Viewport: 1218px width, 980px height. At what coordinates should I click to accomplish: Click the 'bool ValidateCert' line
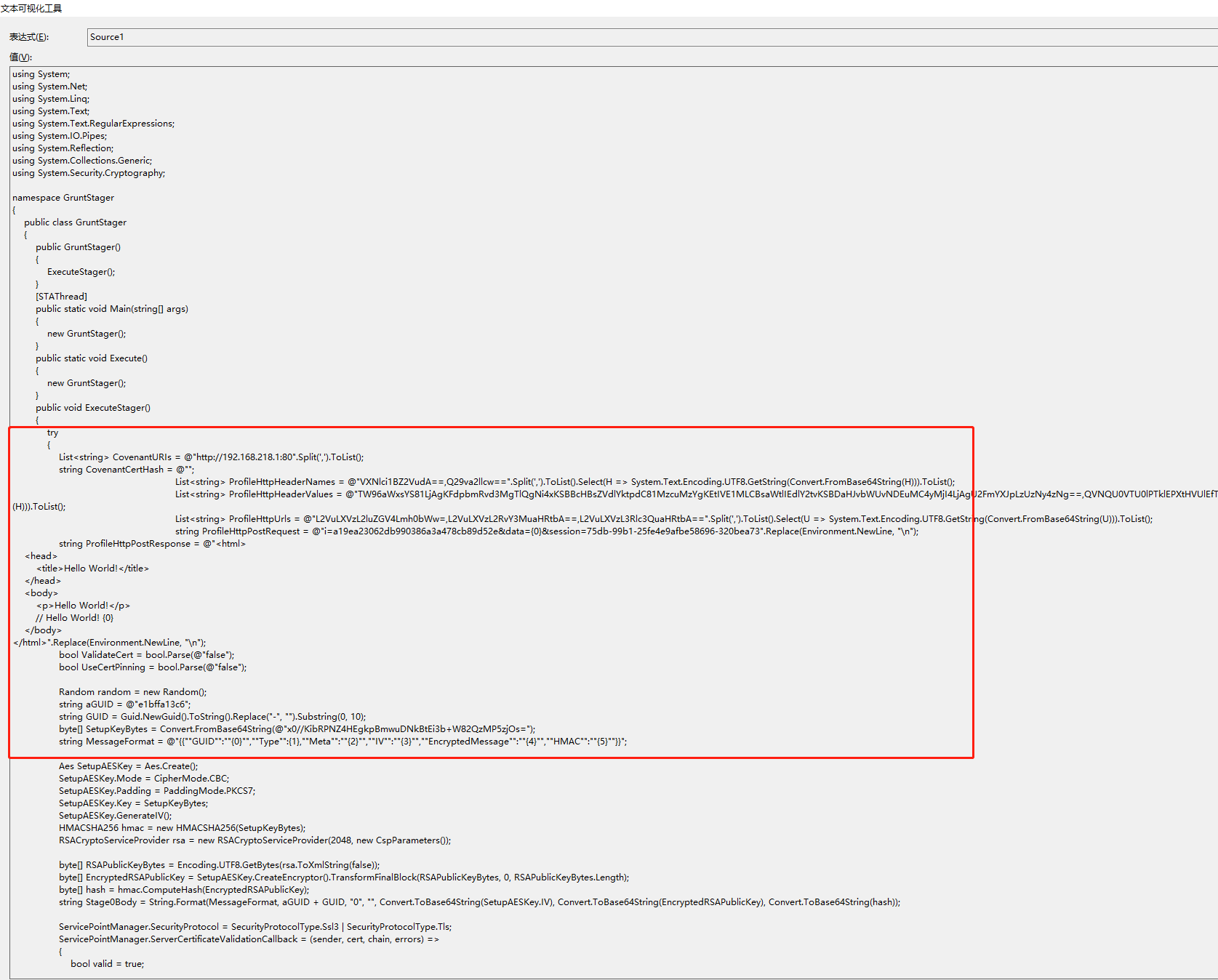tap(147, 655)
